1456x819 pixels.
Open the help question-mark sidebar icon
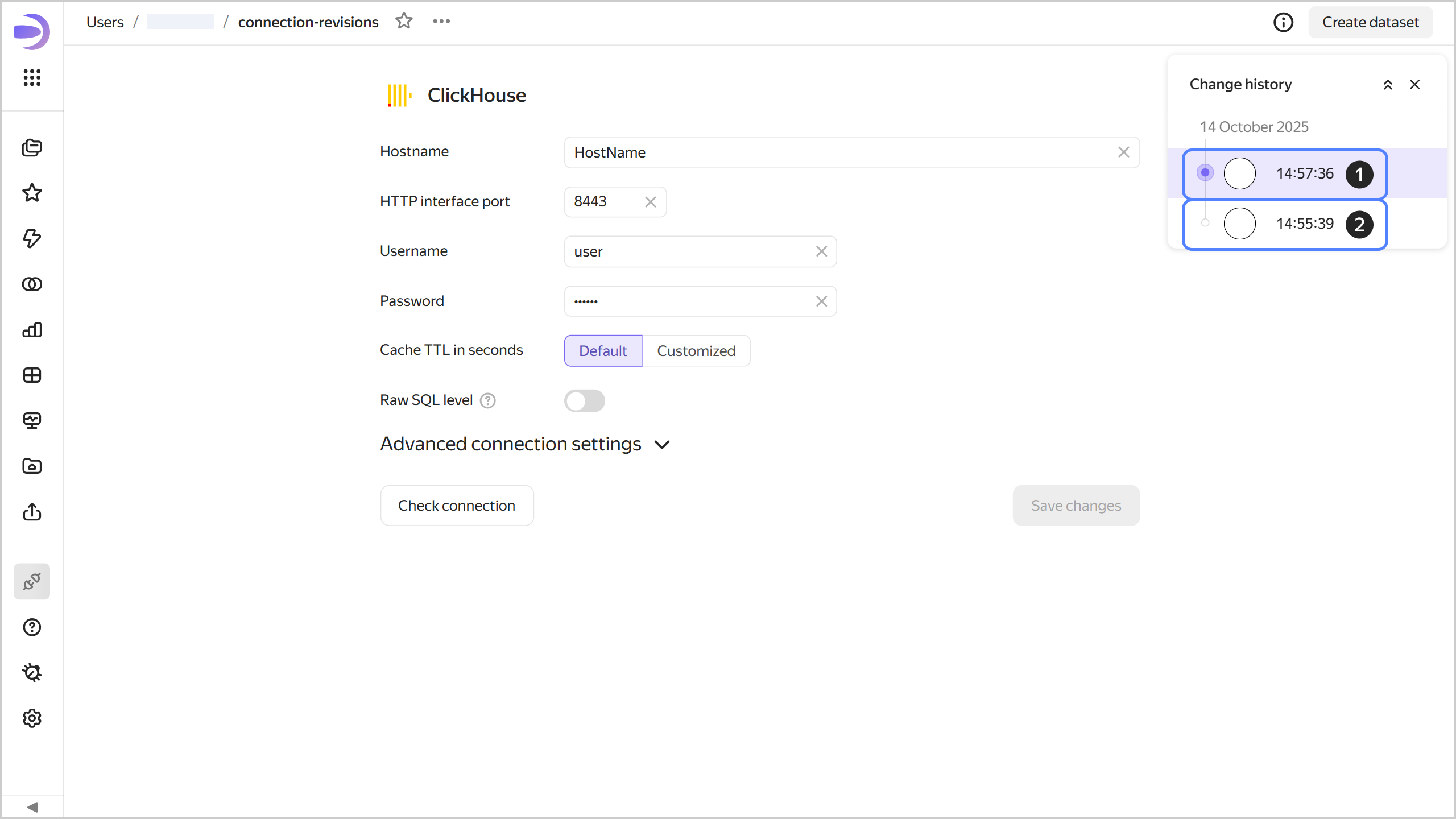(x=32, y=627)
